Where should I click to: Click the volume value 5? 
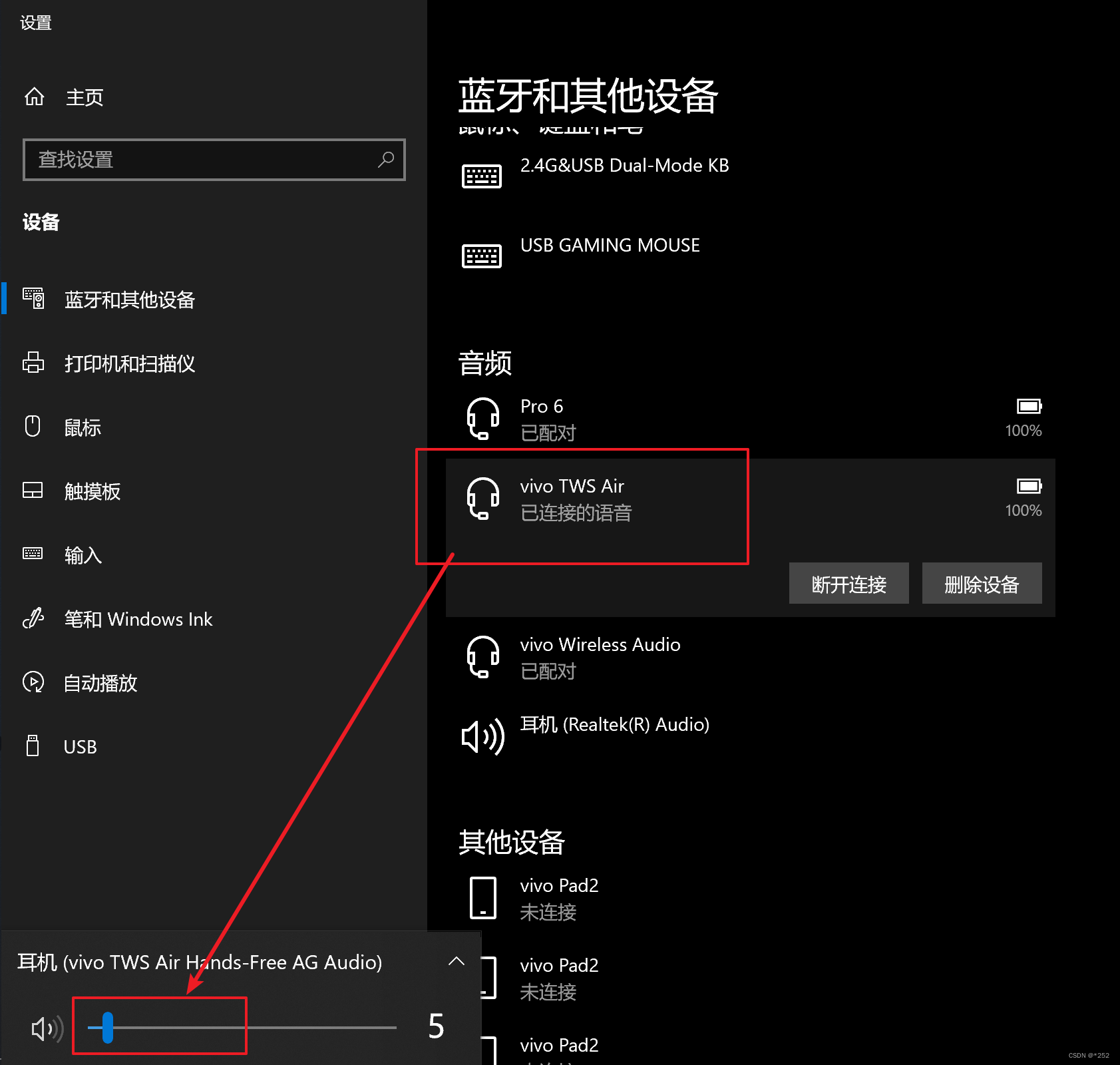coord(436,1026)
